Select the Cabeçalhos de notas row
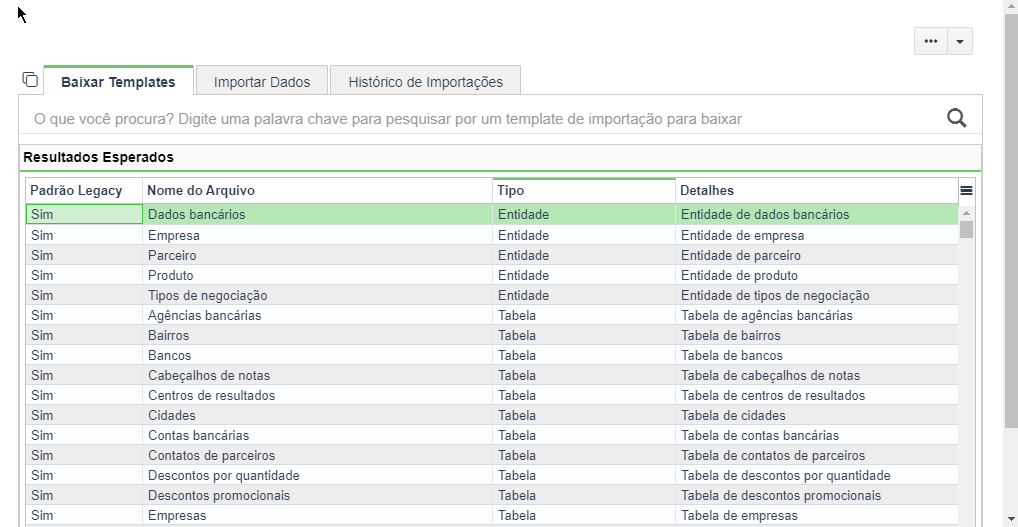This screenshot has height=527, width=1018. point(491,376)
